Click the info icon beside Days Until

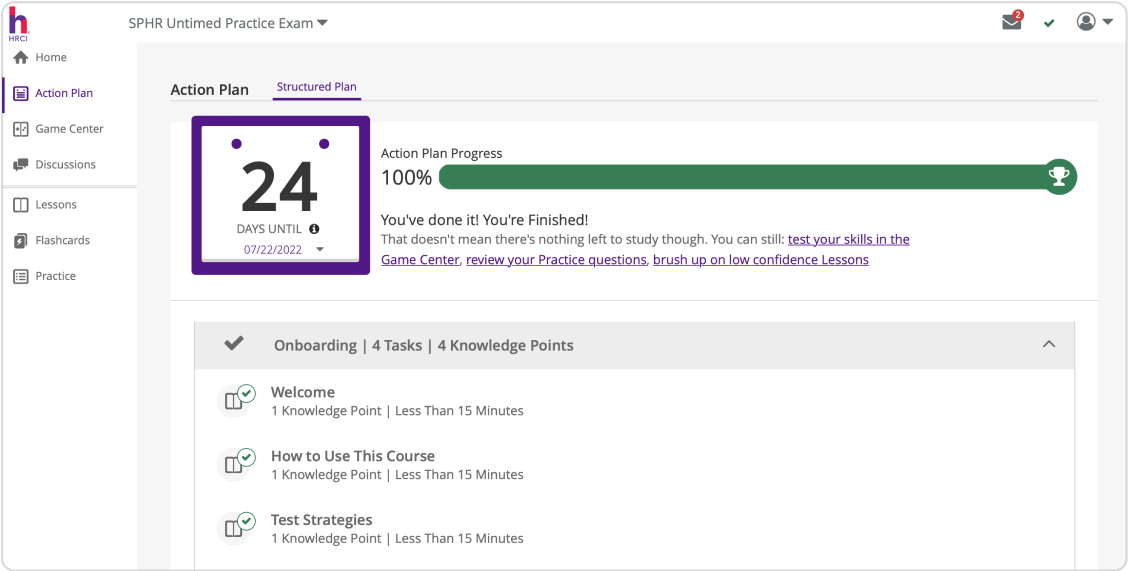(314, 229)
